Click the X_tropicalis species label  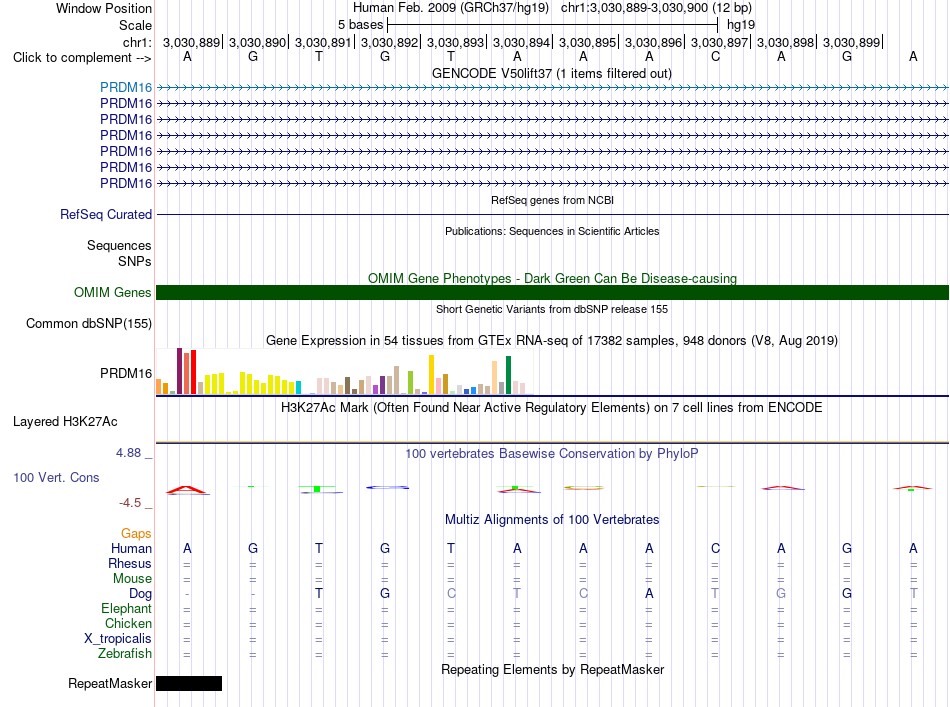(x=118, y=639)
